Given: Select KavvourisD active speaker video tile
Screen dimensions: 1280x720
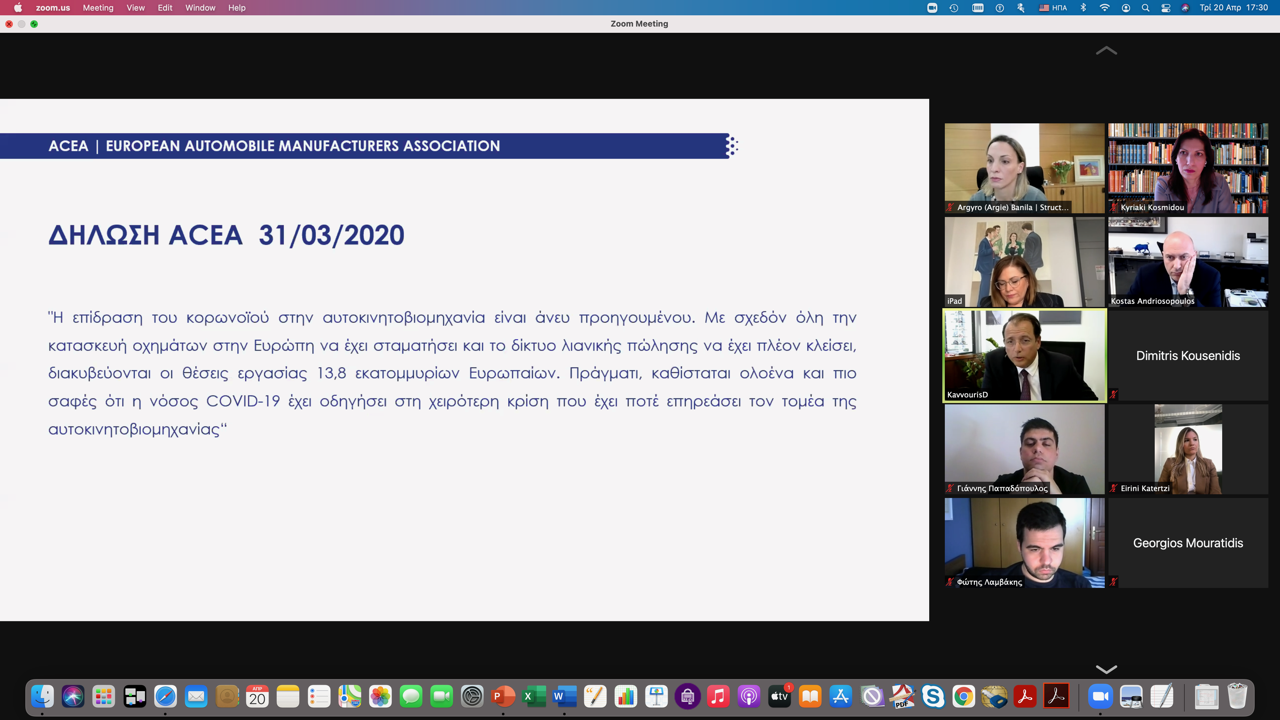Looking at the screenshot, I should [1024, 355].
